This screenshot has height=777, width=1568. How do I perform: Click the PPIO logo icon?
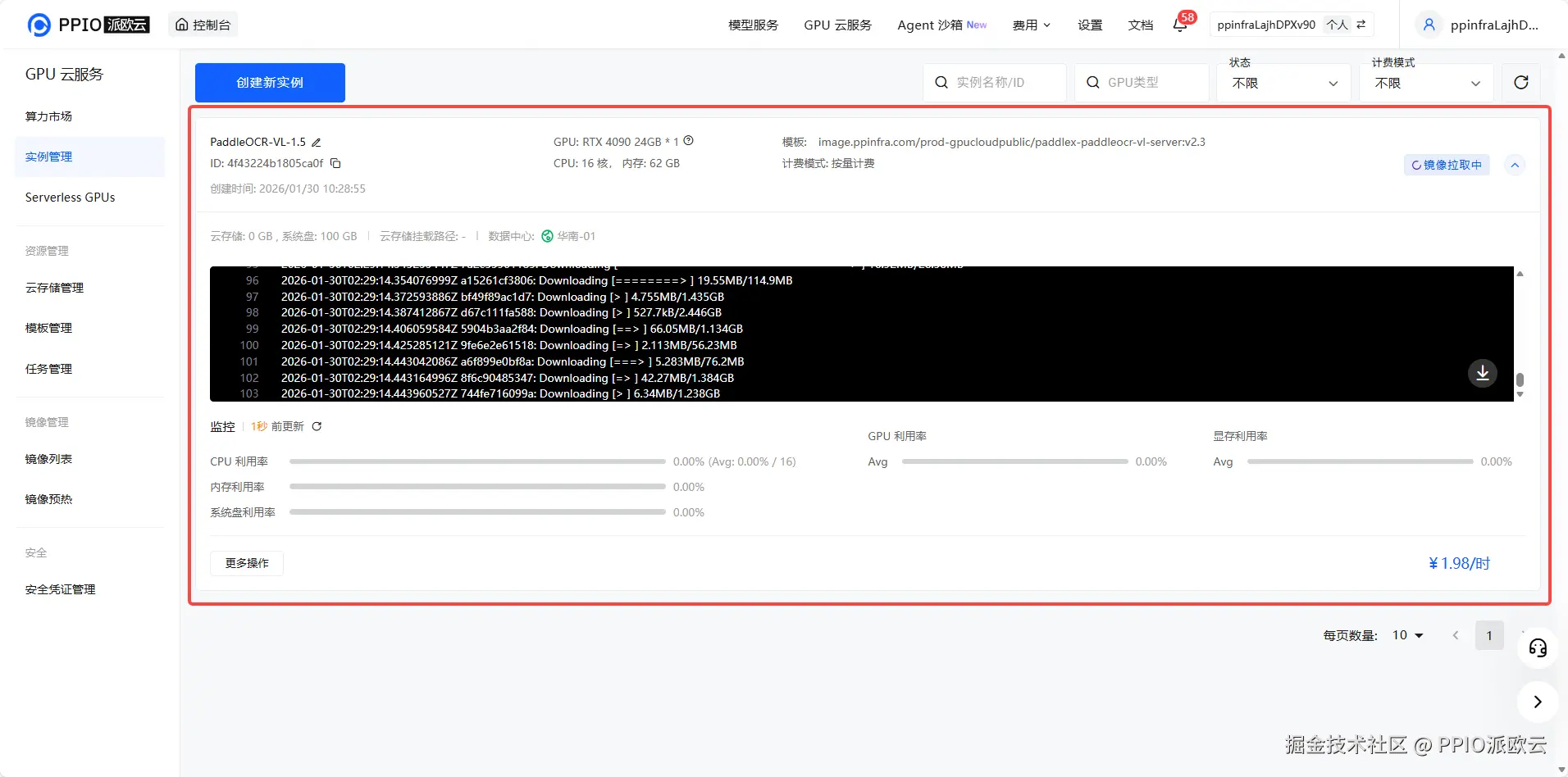click(39, 25)
